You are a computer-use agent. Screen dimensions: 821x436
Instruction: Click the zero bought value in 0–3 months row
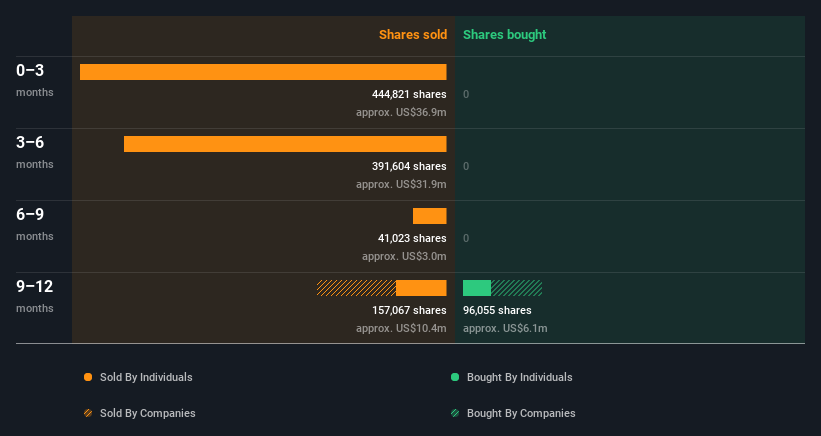click(x=466, y=94)
